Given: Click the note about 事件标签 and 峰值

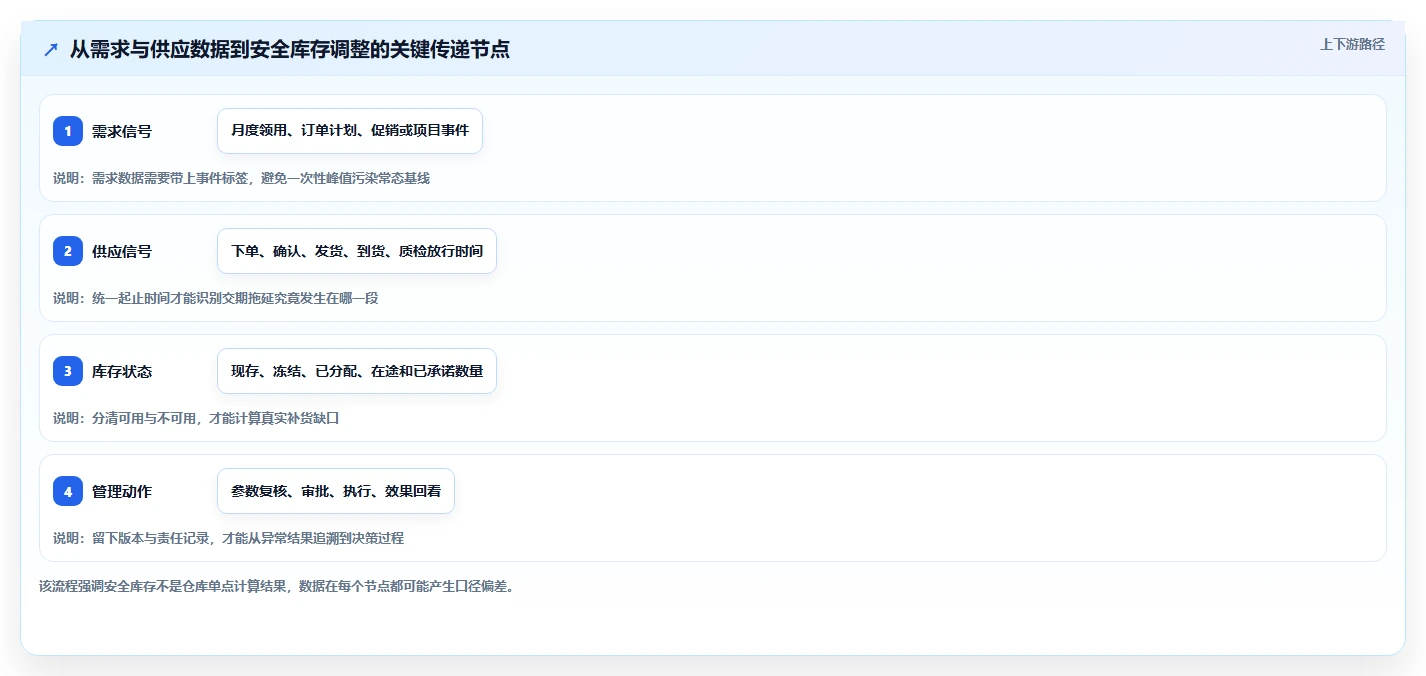Looking at the screenshot, I should 241,178.
